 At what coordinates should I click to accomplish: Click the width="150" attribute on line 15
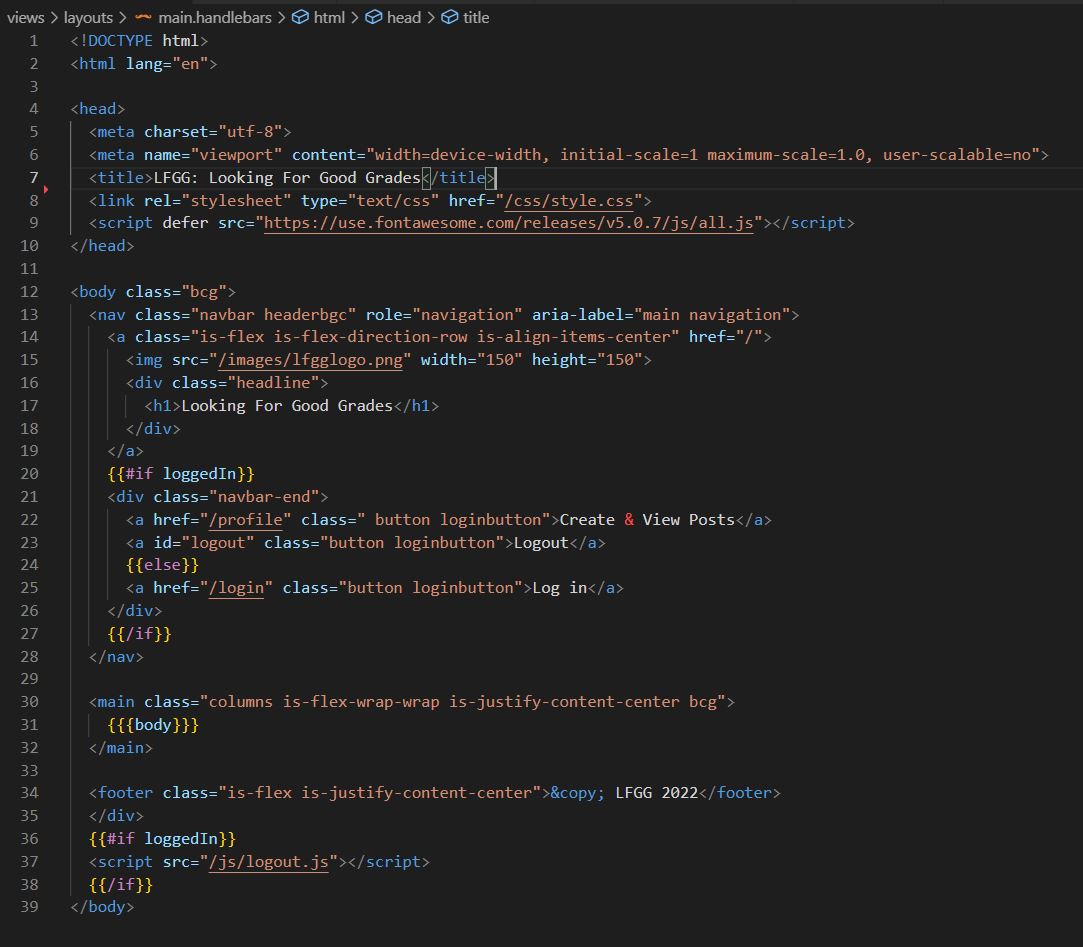tap(472, 360)
